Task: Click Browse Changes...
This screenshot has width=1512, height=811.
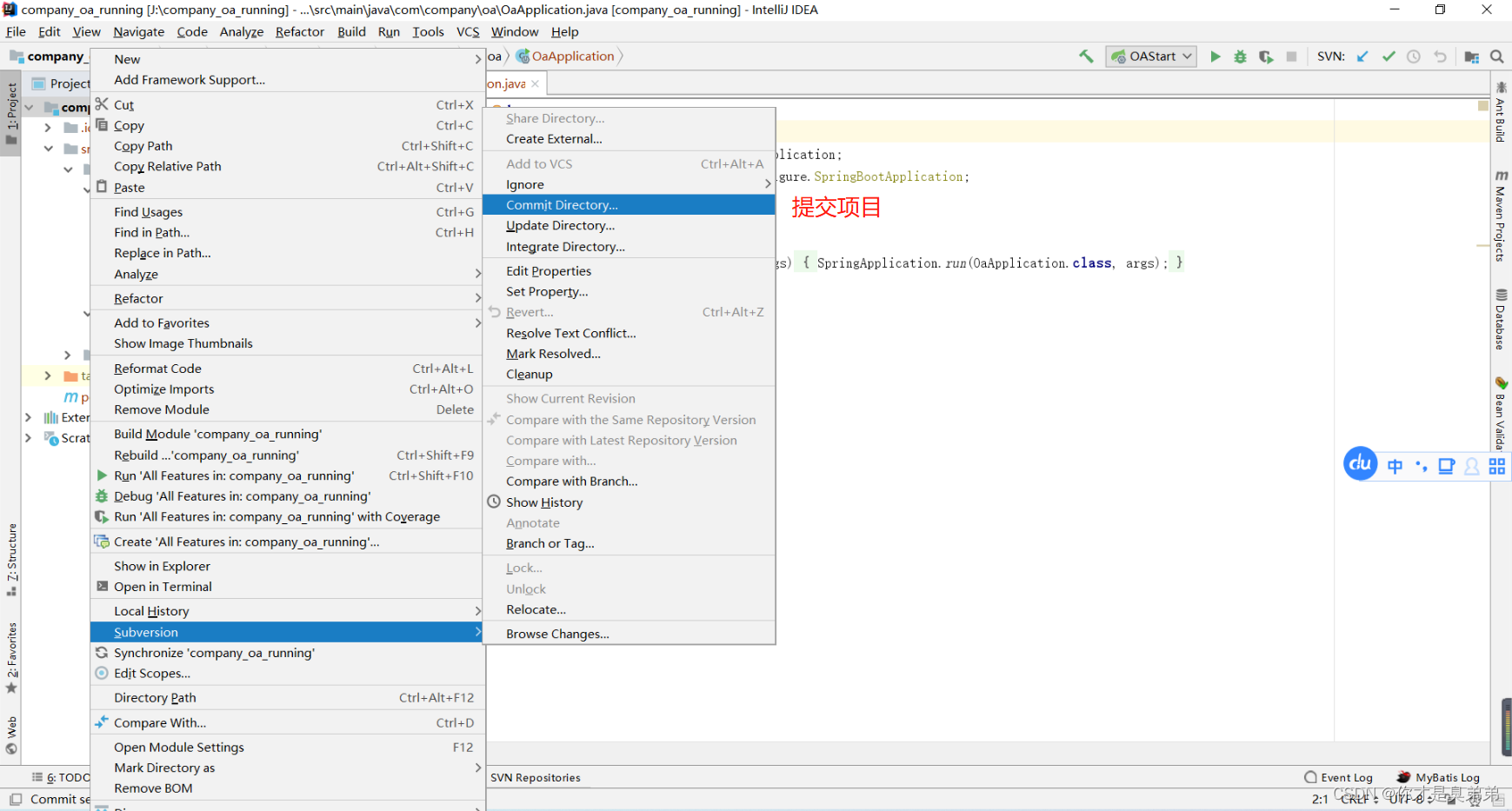Action: (x=629, y=634)
